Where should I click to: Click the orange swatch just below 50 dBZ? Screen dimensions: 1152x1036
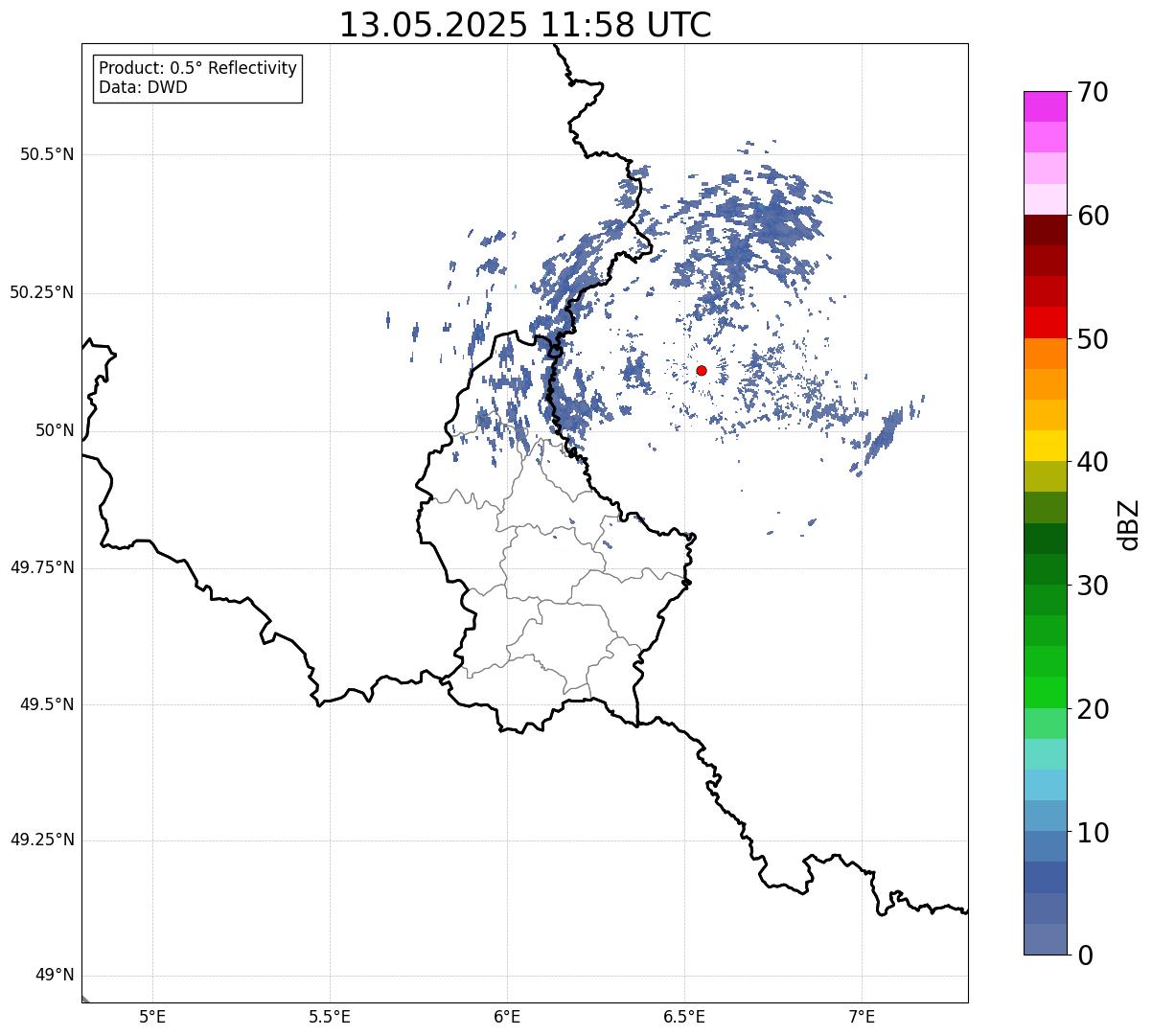click(x=1045, y=354)
